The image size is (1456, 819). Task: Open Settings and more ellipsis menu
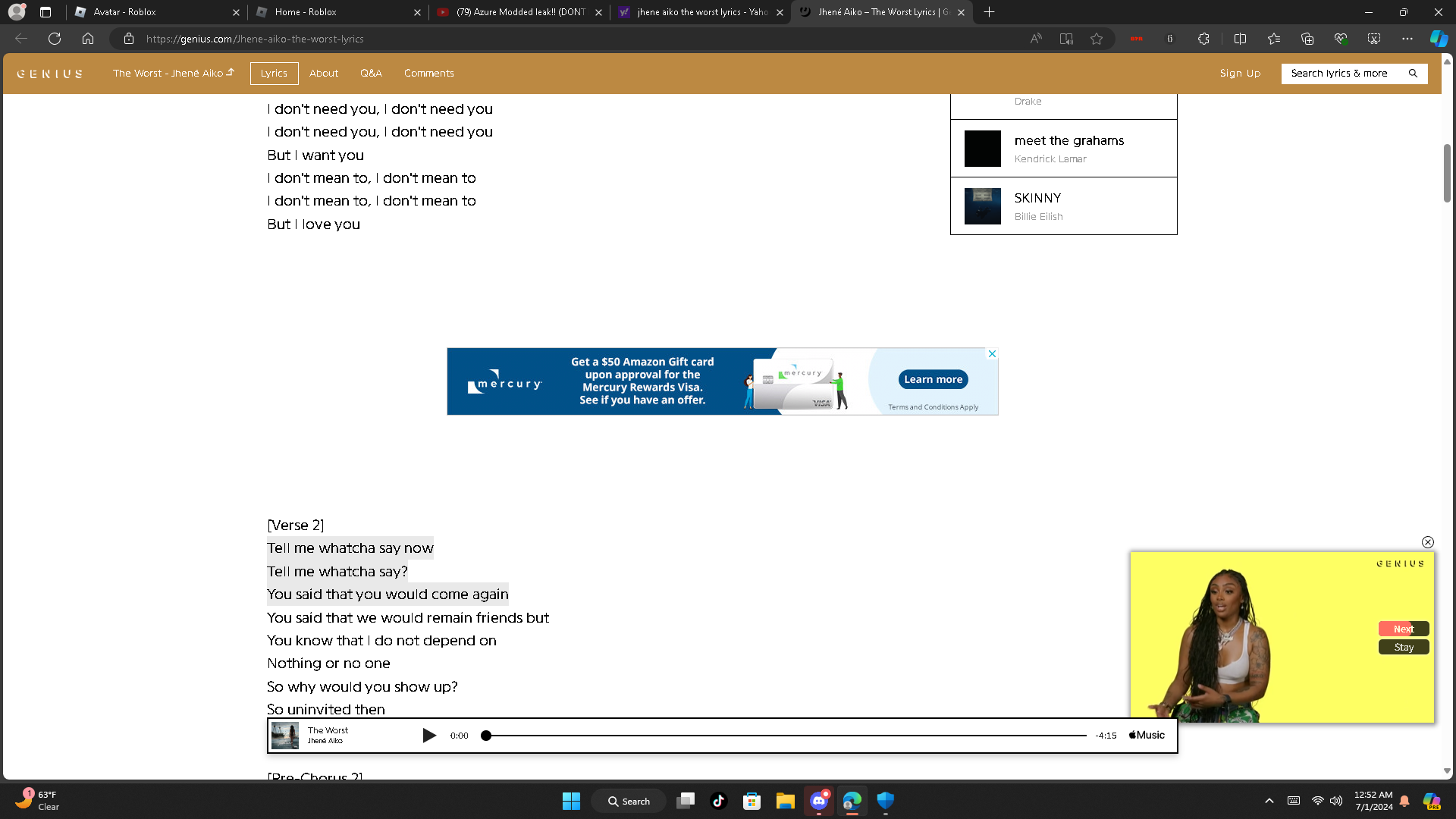1407,39
